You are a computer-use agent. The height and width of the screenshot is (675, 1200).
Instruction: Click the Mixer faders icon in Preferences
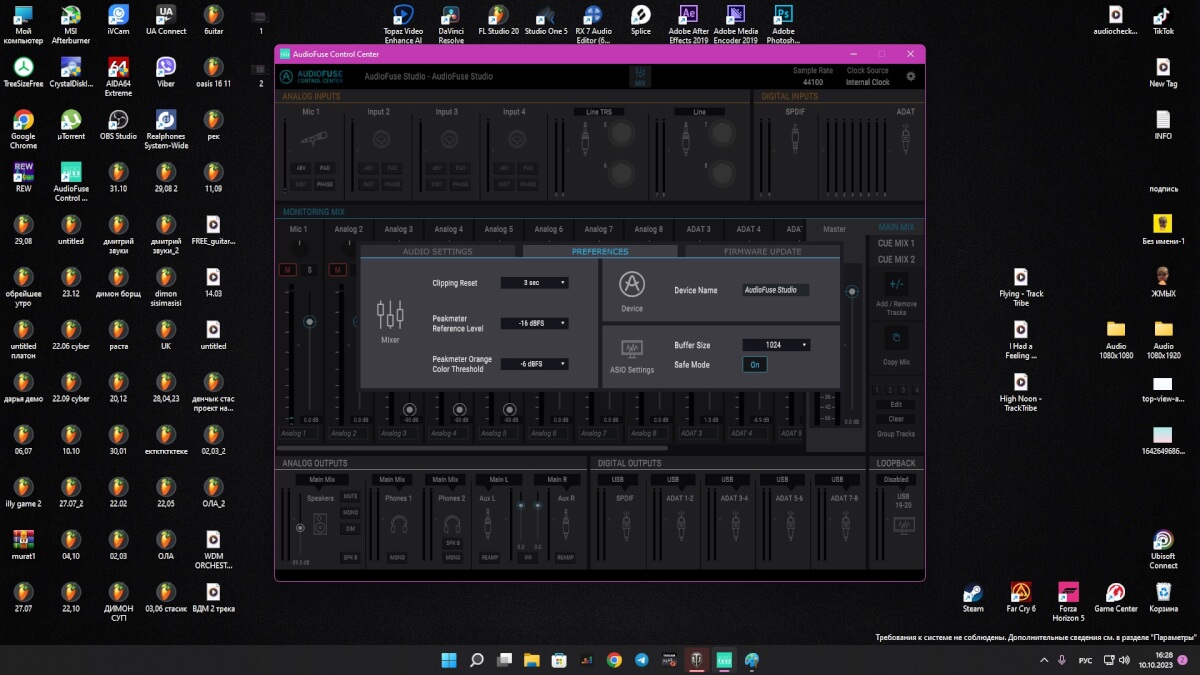pos(390,315)
